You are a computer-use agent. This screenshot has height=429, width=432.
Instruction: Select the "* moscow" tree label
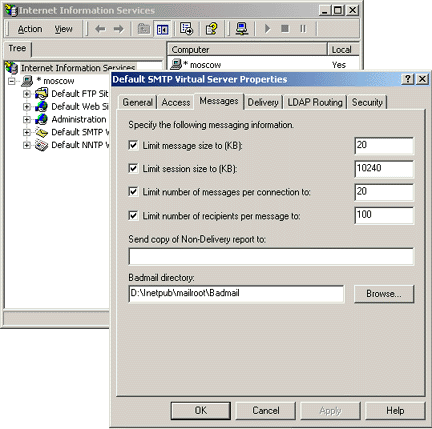55,81
